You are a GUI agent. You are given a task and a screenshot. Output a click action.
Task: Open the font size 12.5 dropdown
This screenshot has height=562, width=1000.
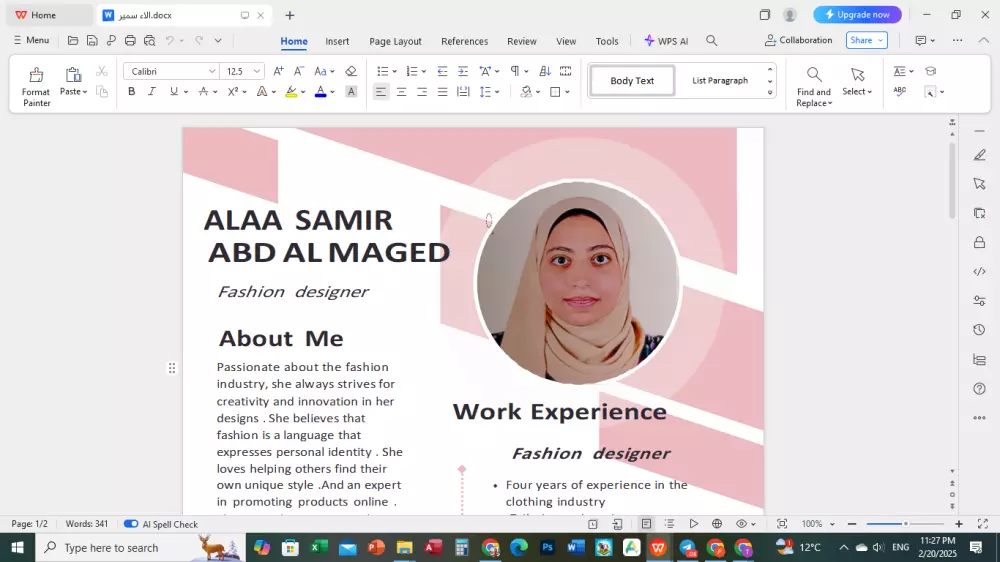(256, 71)
